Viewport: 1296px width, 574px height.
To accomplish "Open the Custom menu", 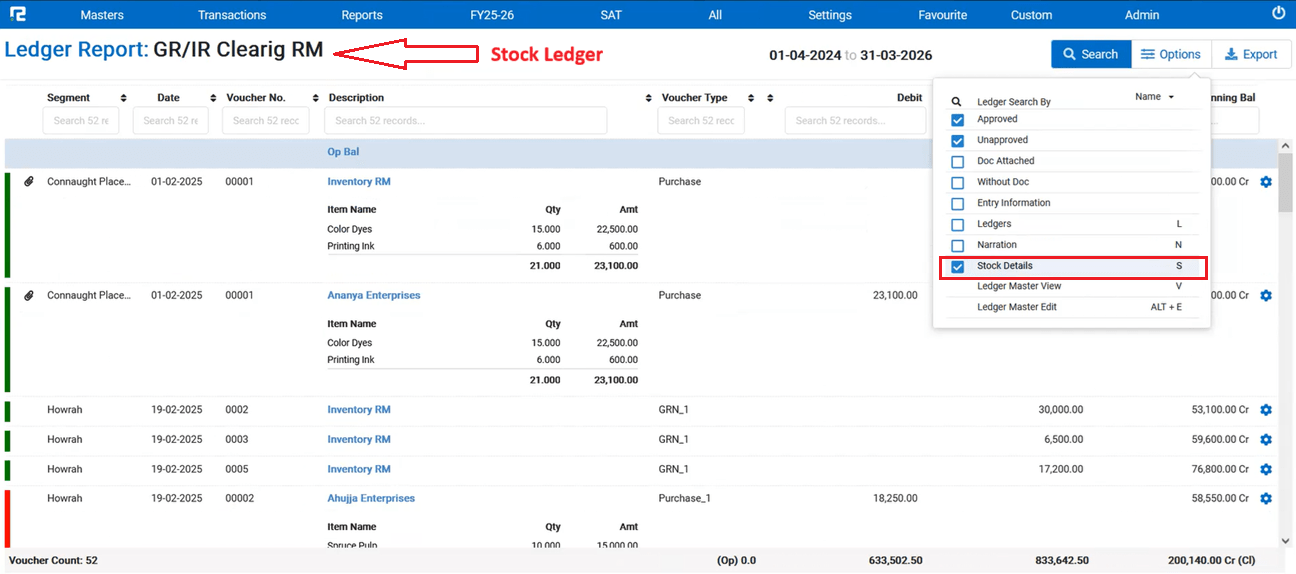I will click(1031, 15).
